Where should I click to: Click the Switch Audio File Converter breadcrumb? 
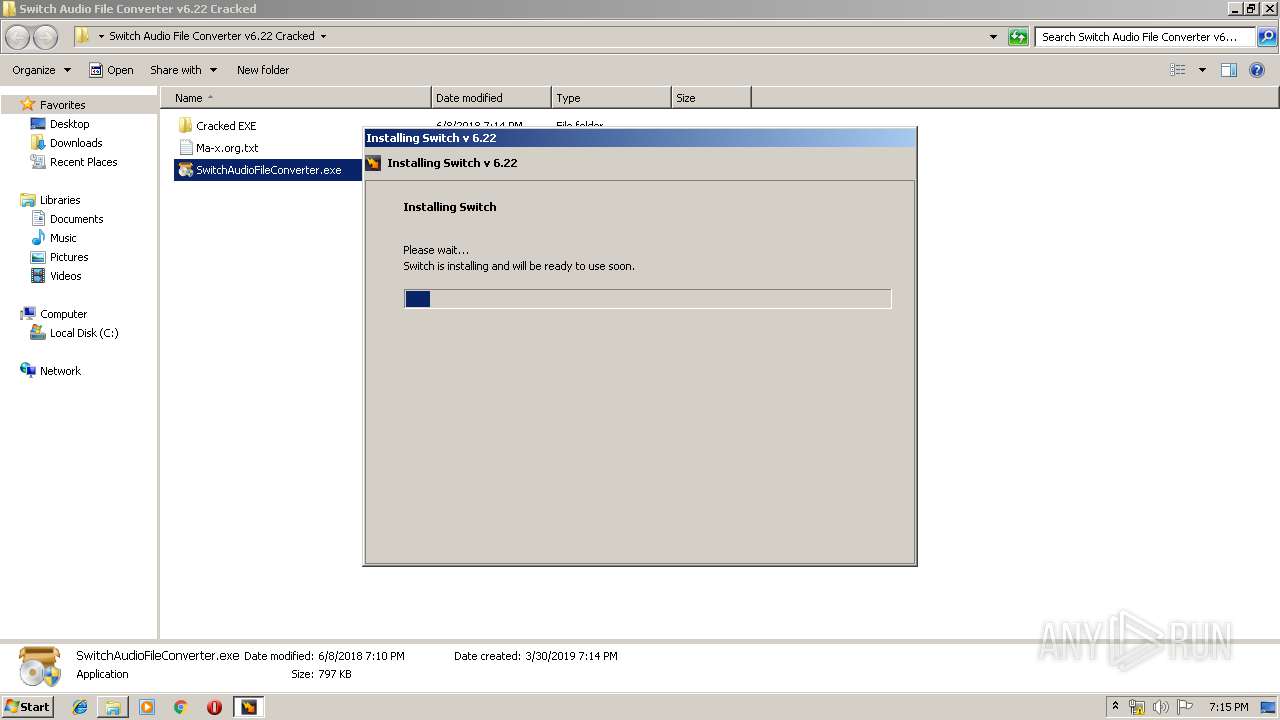pos(211,36)
